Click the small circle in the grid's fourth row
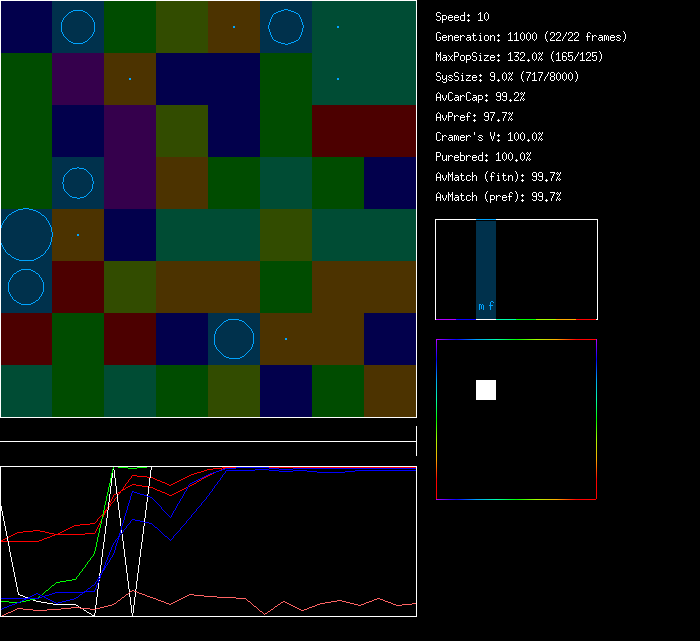Viewport: 700px width, 641px height. pos(78,183)
